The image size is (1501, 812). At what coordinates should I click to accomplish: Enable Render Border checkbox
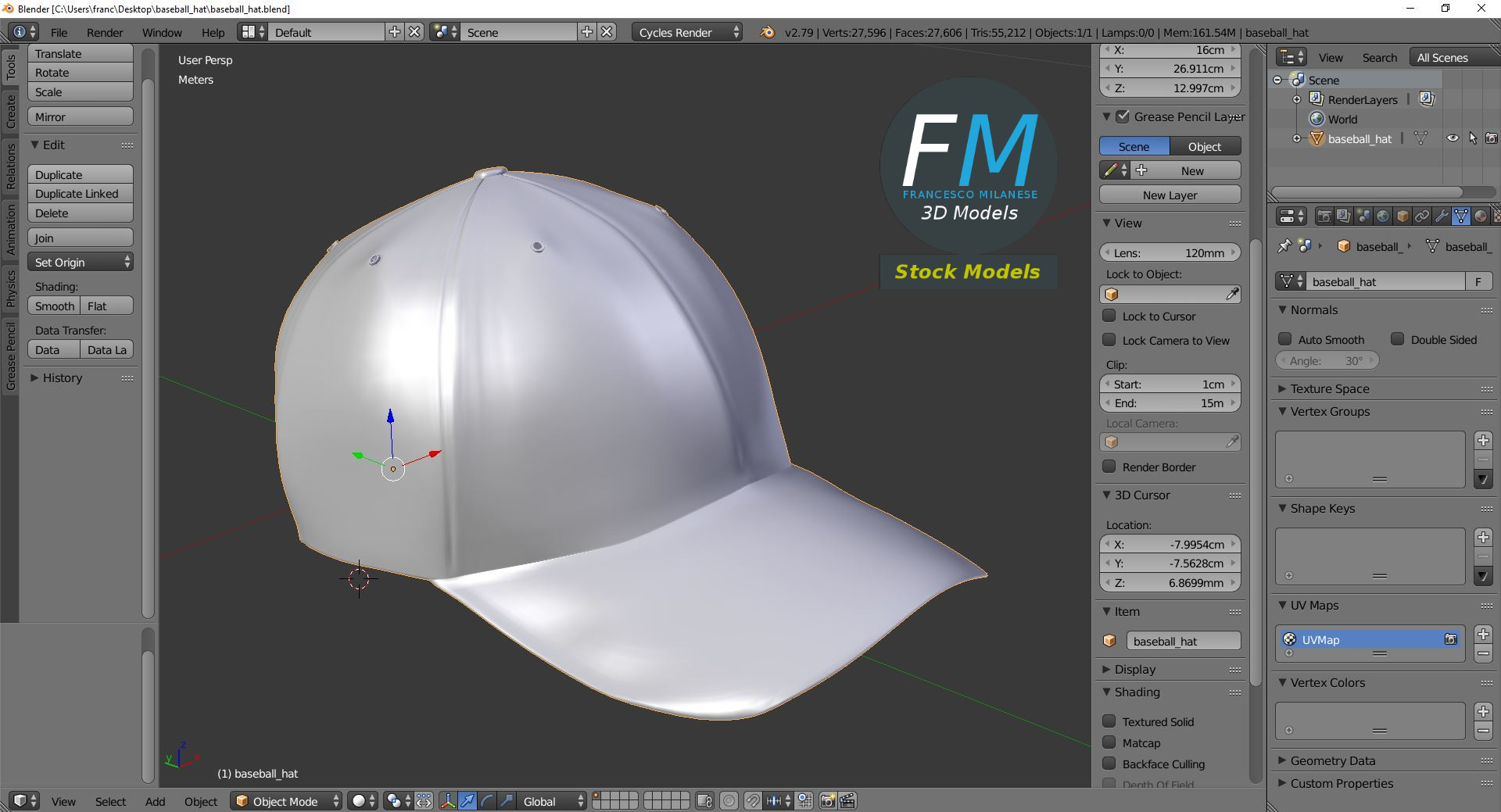1109,467
